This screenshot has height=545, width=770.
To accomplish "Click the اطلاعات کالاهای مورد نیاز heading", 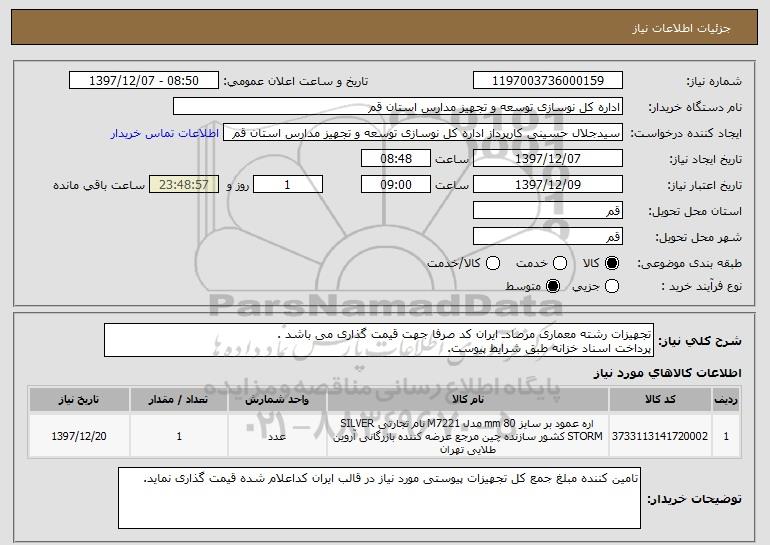I will coord(668,373).
